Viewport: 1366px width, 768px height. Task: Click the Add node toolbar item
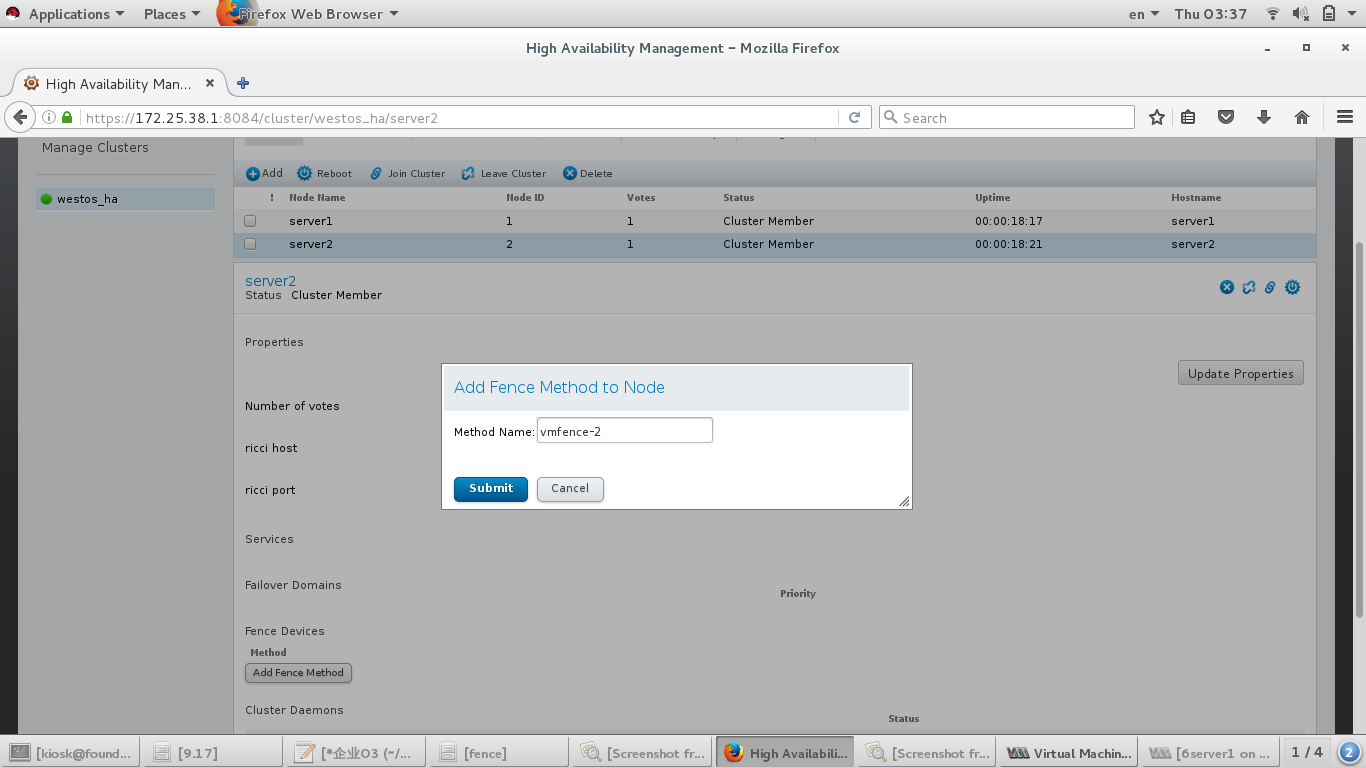265,173
